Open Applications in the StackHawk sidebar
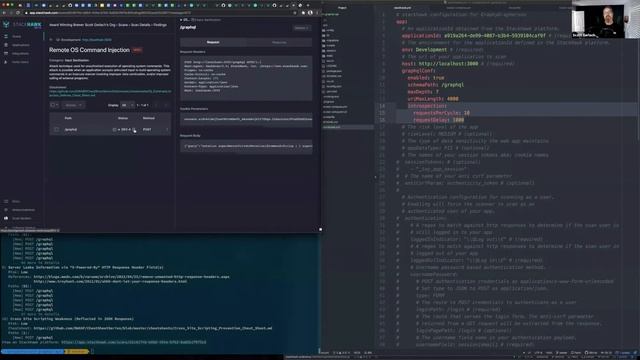 20,45
